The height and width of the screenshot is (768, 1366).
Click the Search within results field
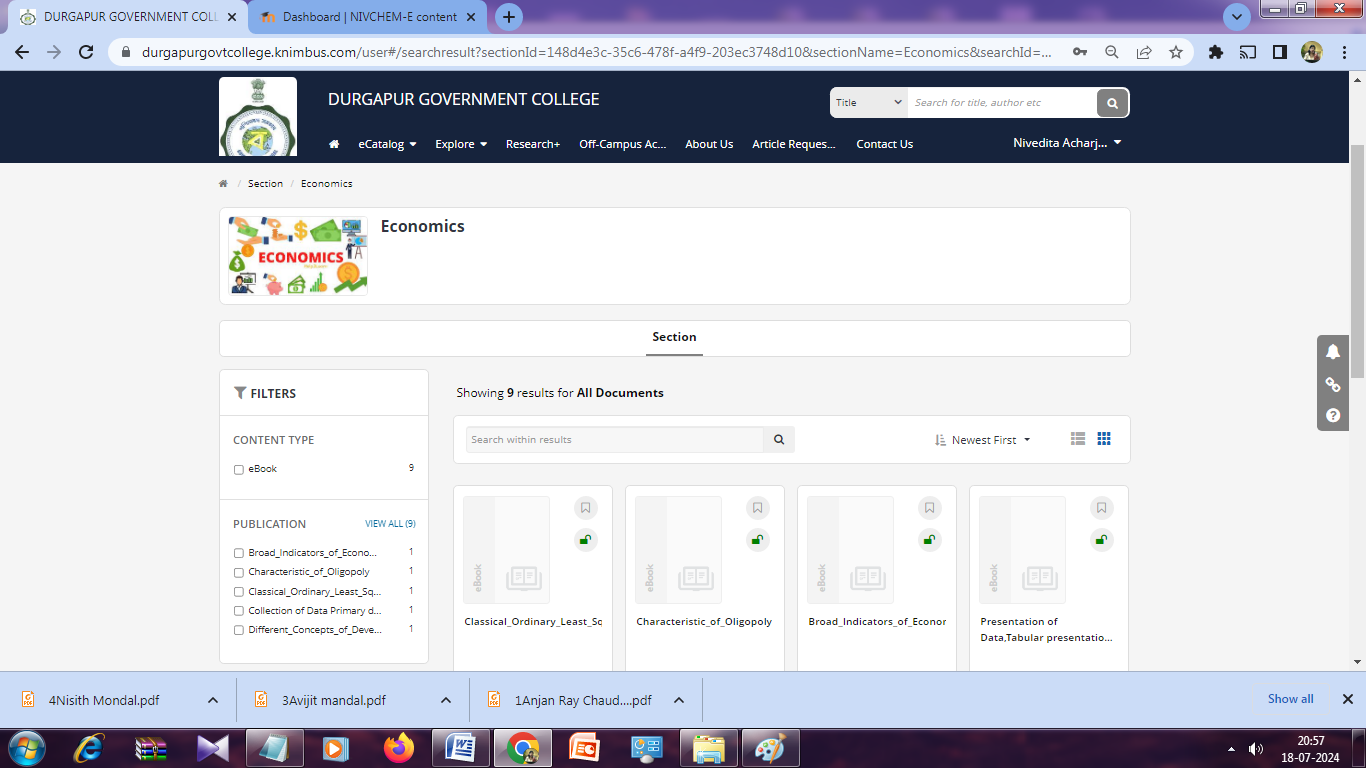(x=614, y=440)
